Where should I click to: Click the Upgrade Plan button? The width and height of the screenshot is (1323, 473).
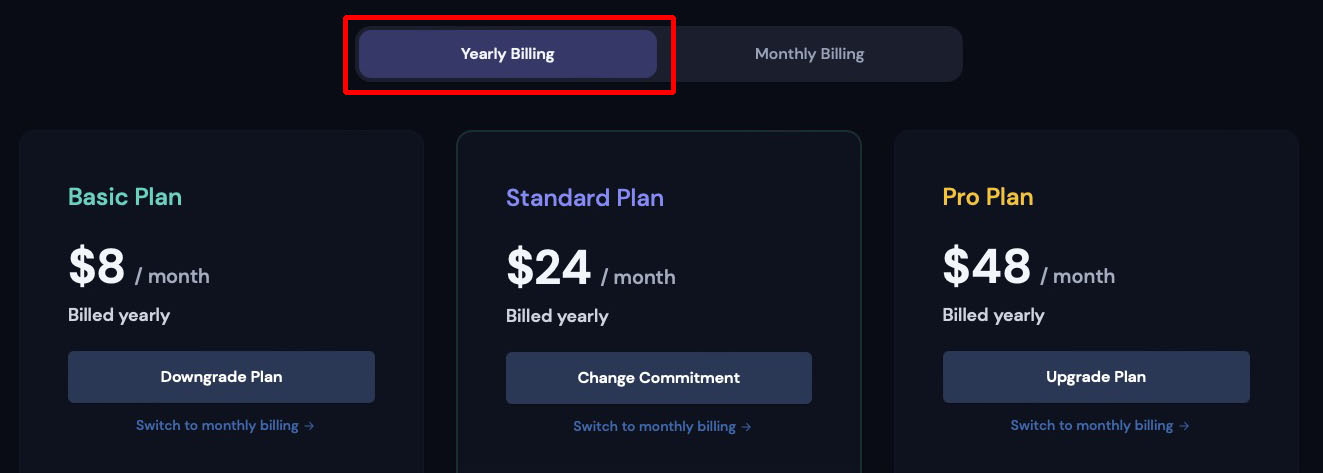point(1096,377)
